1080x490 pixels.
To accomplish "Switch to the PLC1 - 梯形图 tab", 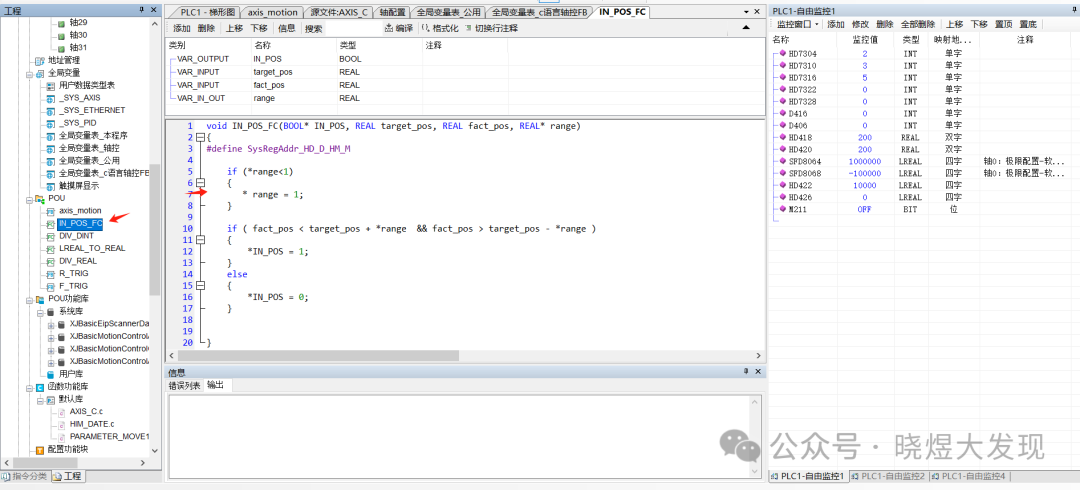I will tap(208, 12).
